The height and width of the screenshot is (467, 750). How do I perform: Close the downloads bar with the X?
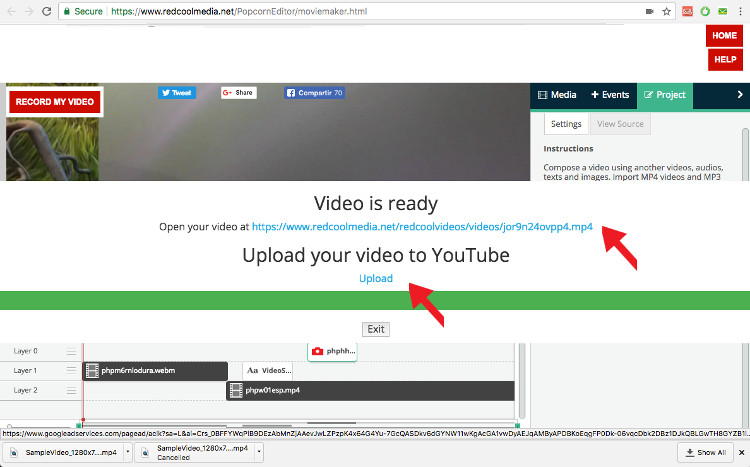[x=739, y=453]
